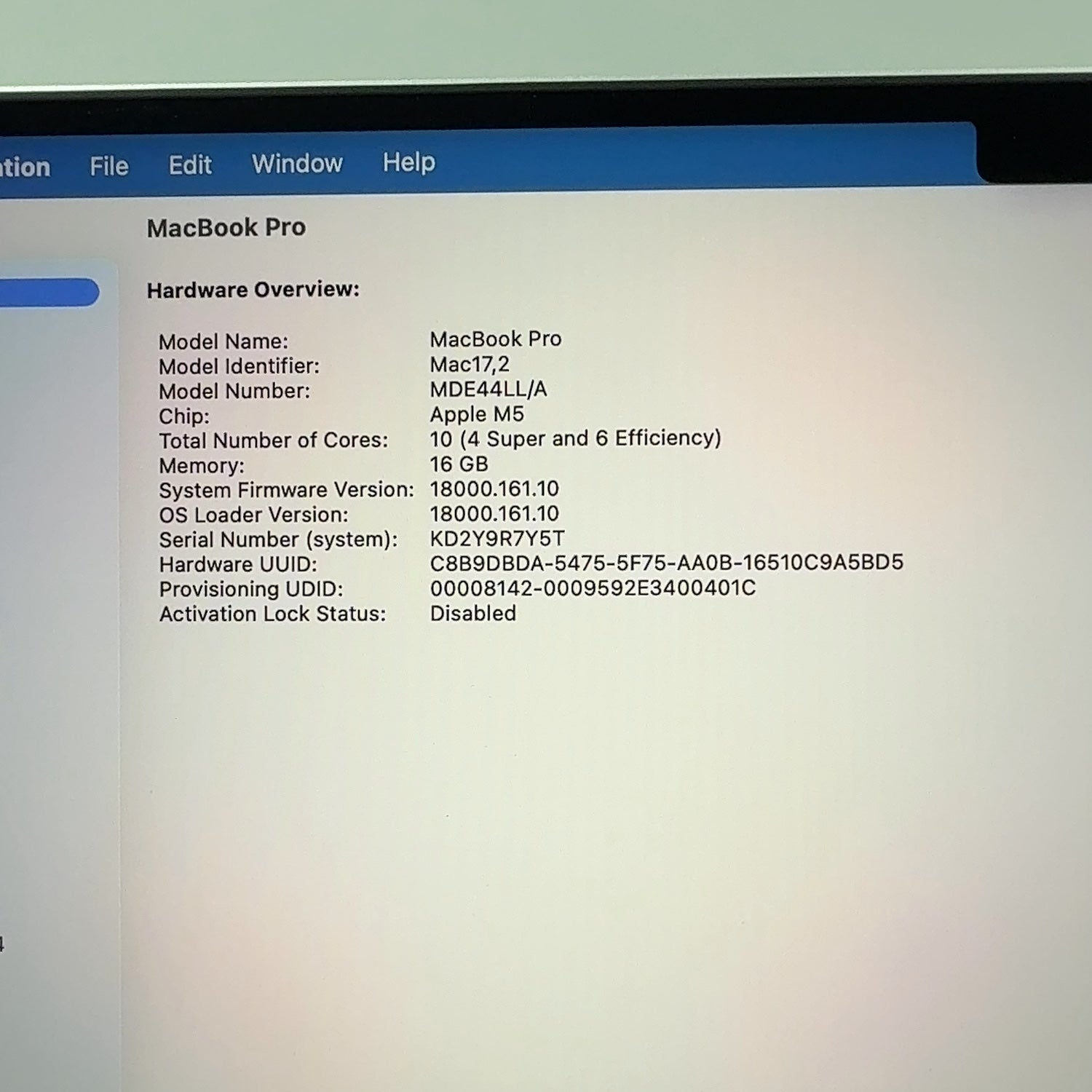Click the Activation Lock Status label

[x=273, y=614]
